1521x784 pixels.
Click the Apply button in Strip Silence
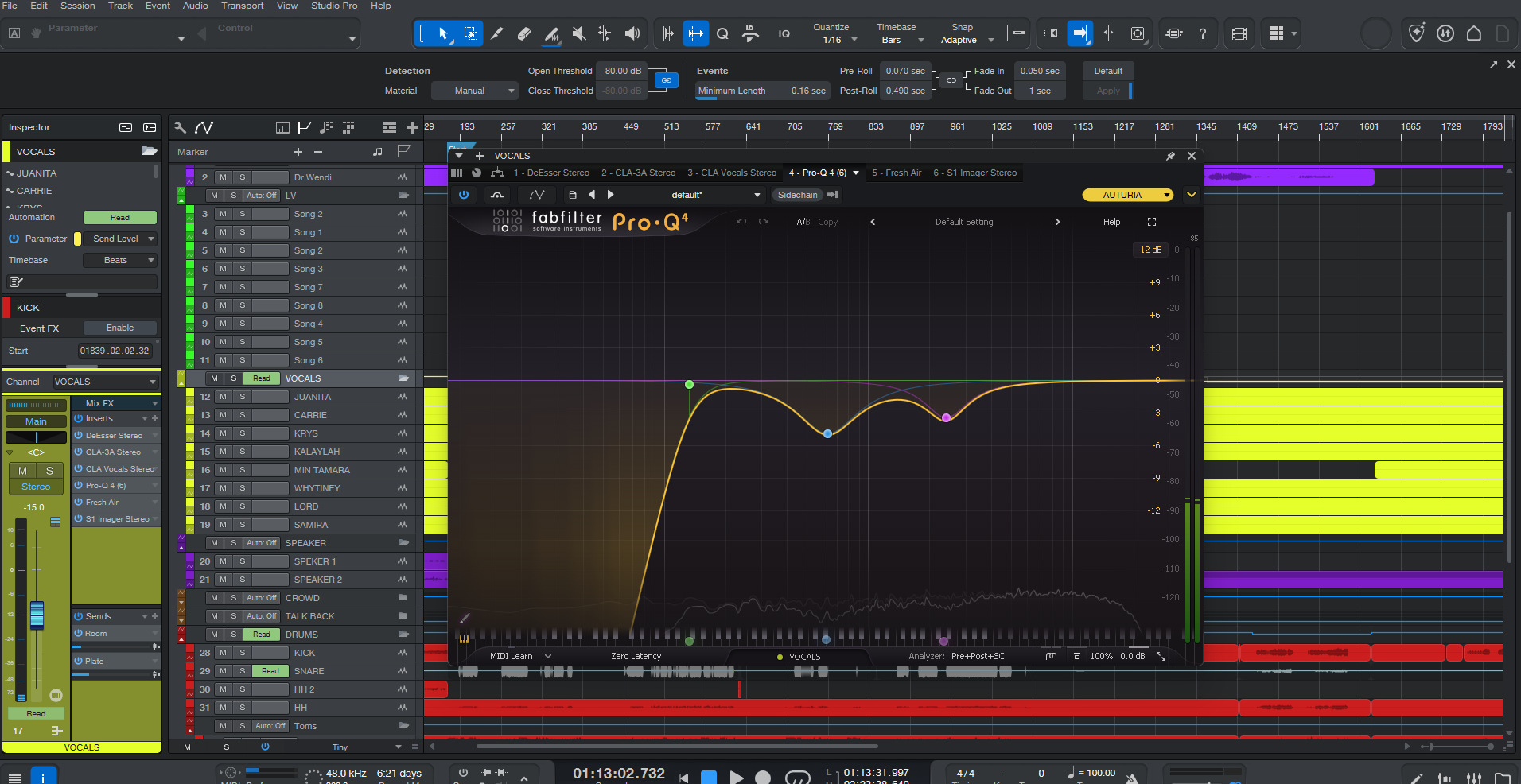coord(1107,91)
